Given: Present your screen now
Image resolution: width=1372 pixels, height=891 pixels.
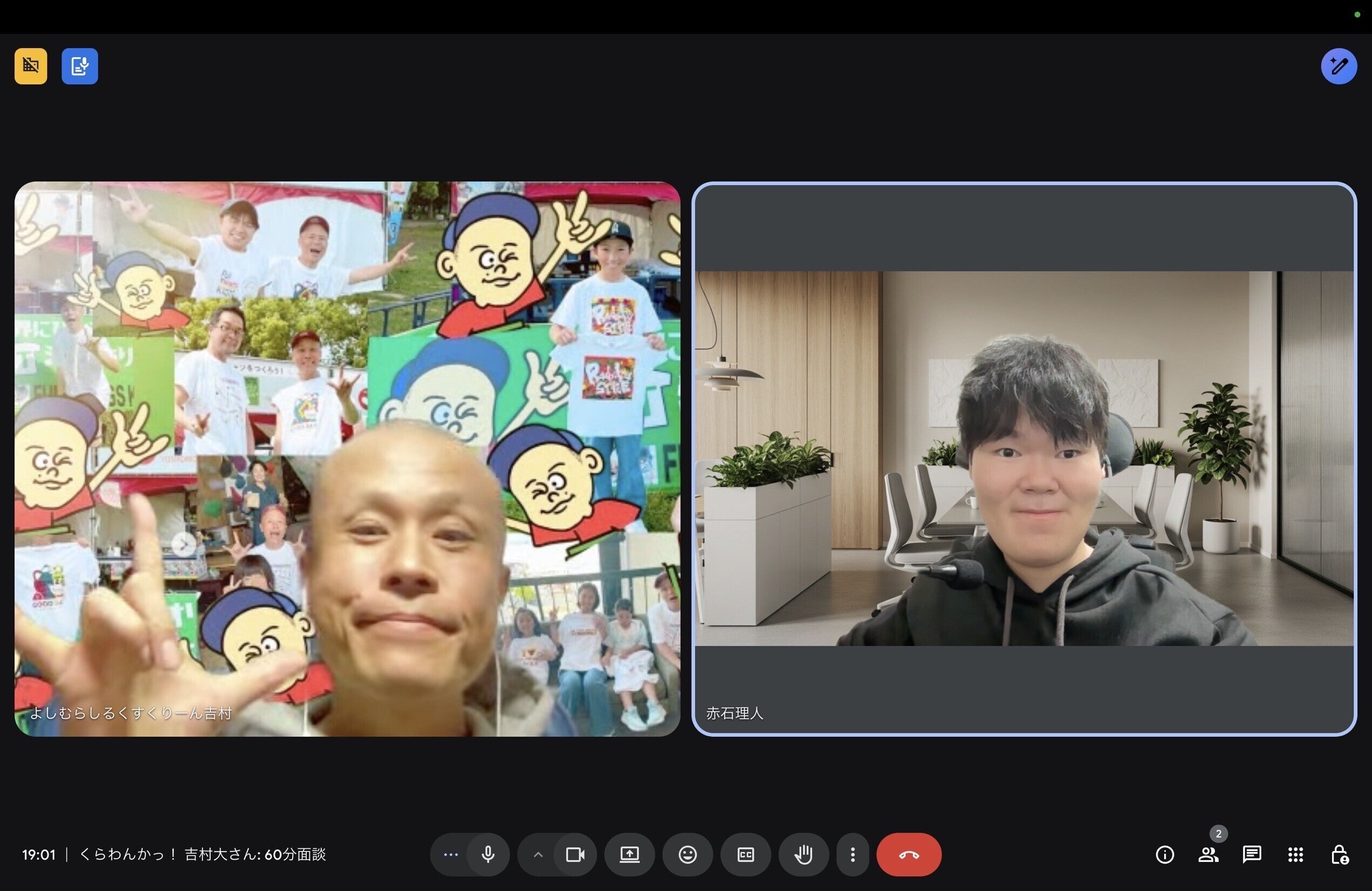Looking at the screenshot, I should click(x=629, y=854).
